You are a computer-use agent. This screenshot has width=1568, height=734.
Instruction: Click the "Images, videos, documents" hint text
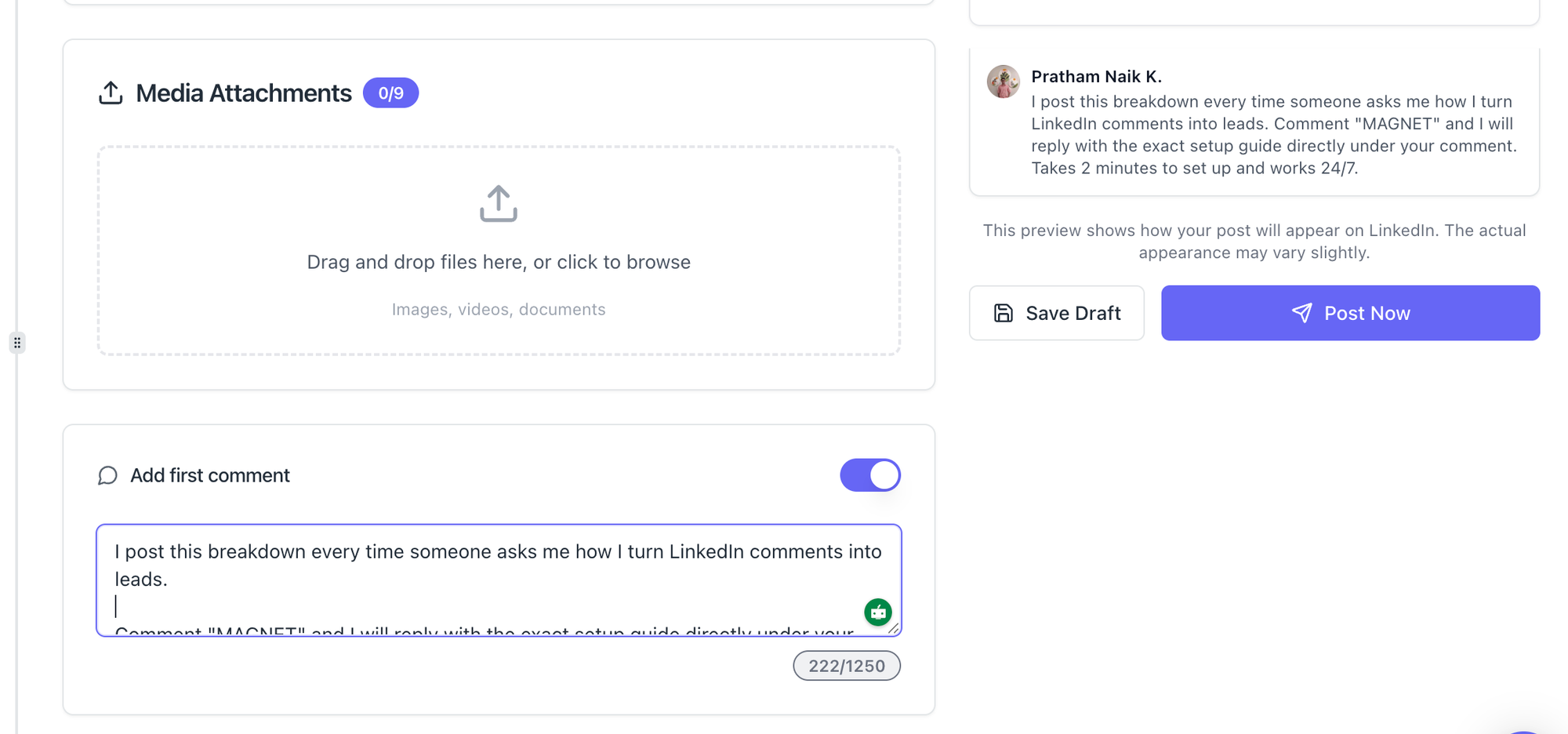point(499,310)
